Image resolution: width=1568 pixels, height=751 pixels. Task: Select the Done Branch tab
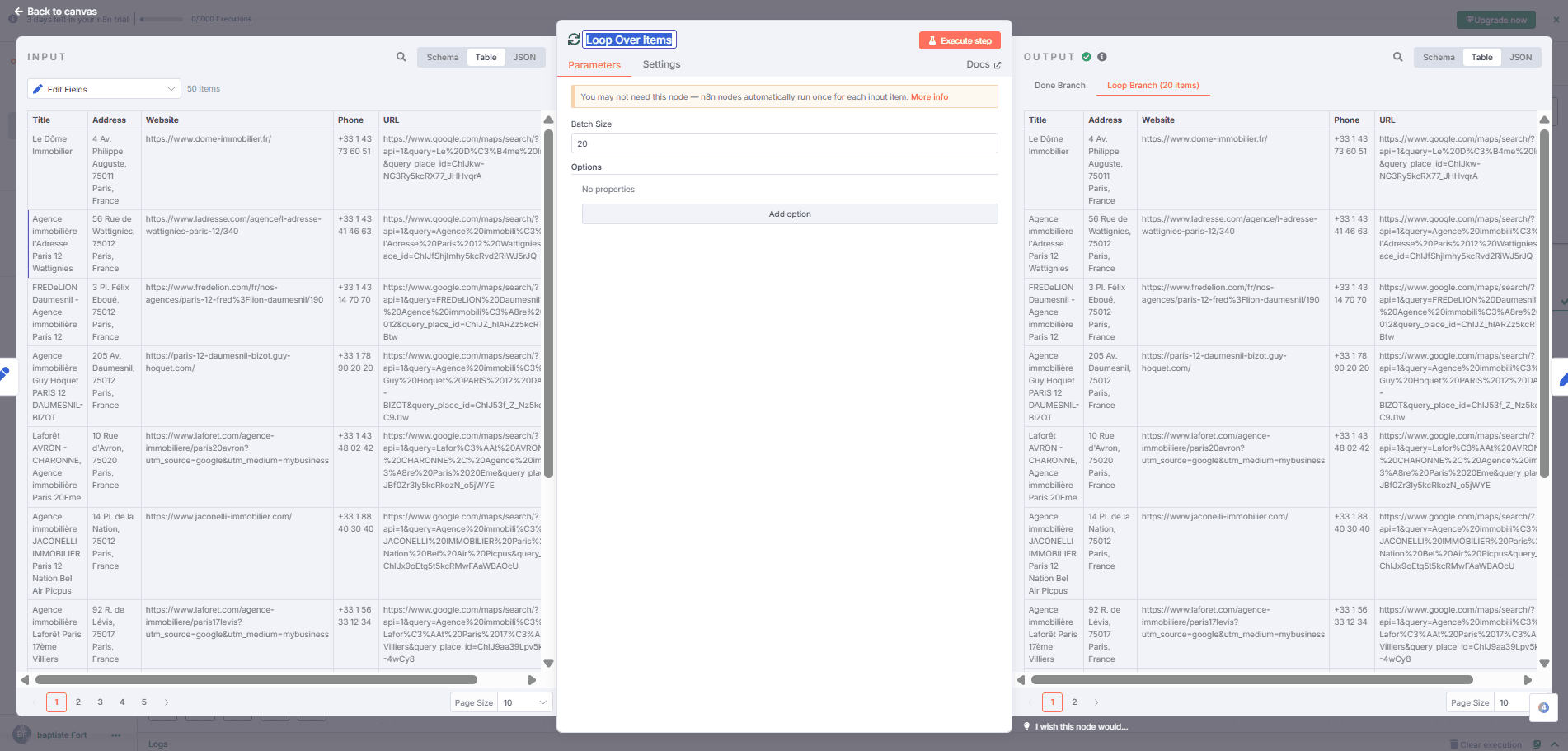point(1059,86)
